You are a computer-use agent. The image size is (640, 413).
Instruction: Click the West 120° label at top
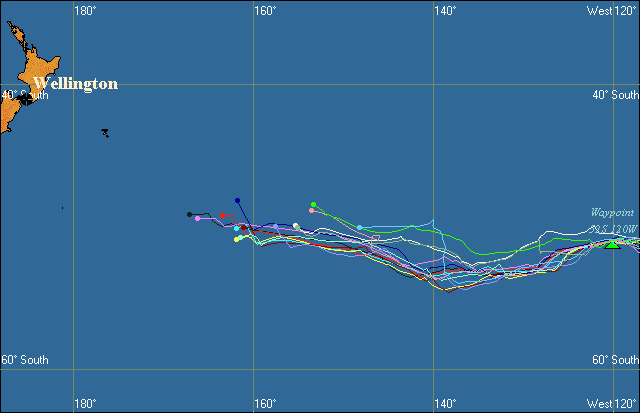(611, 11)
